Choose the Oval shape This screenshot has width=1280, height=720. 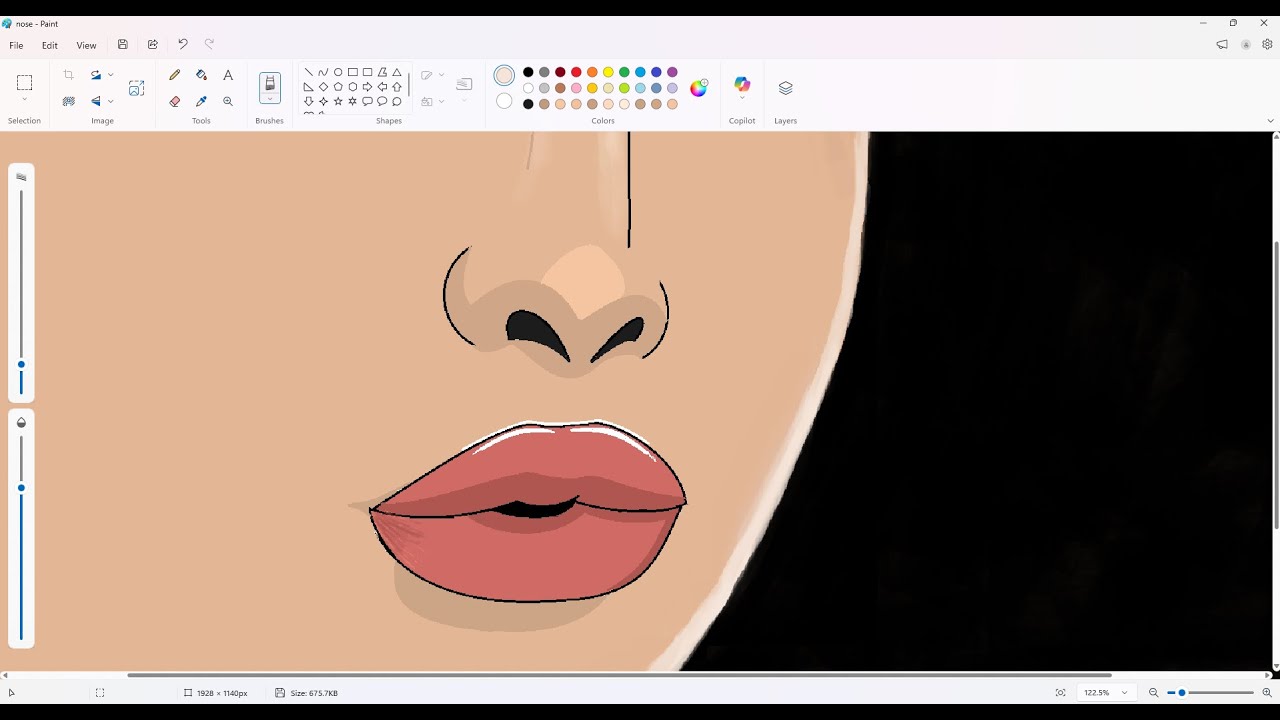coord(338,72)
